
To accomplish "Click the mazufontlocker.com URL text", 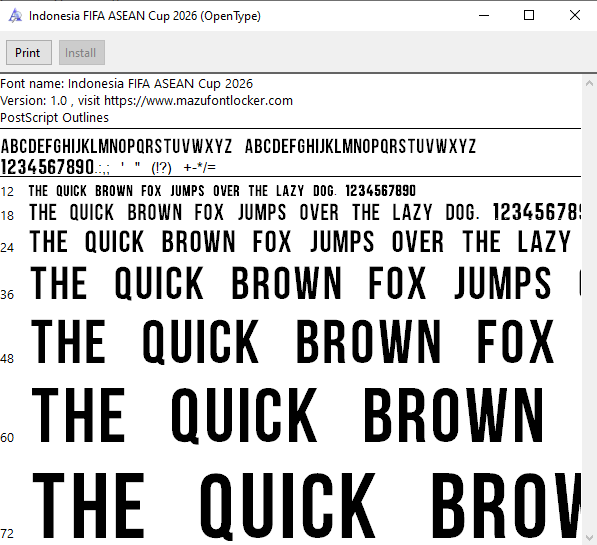I will (198, 101).
